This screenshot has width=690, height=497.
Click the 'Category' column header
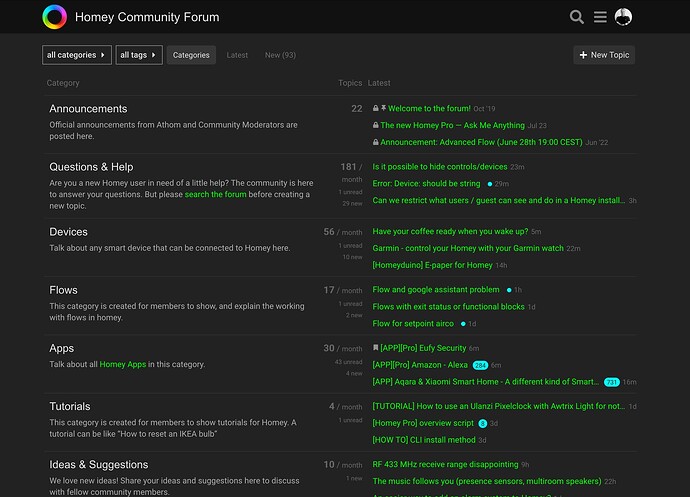[63, 83]
